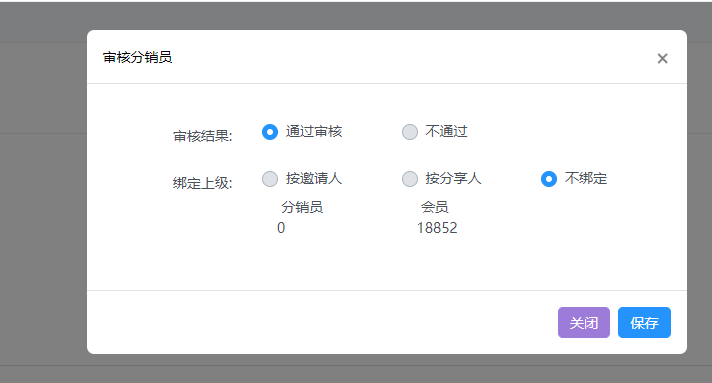
Task: Choose the 按分享人 radio option
Action: 410,179
